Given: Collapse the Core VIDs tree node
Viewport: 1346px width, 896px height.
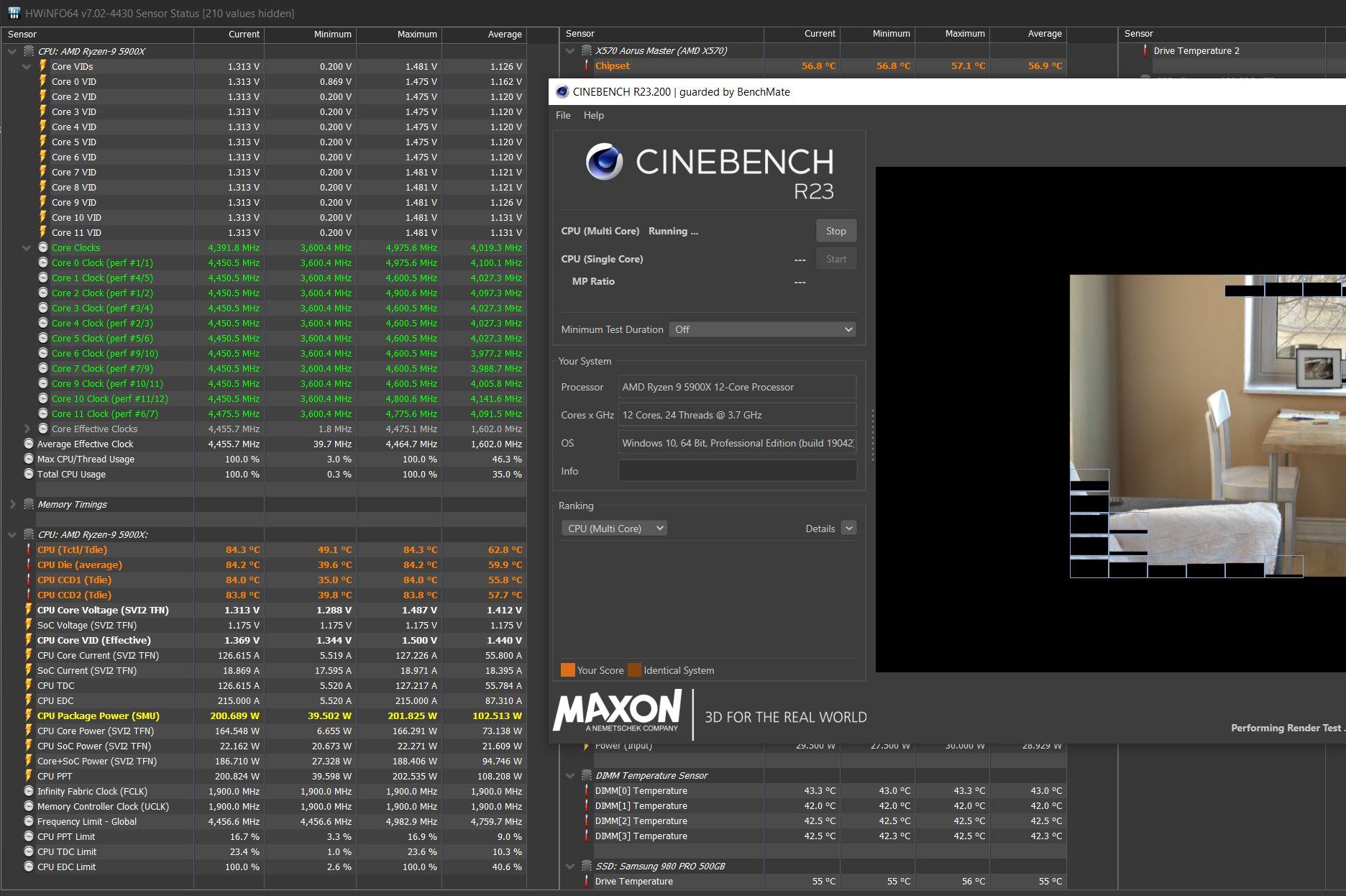Looking at the screenshot, I should pos(27,66).
